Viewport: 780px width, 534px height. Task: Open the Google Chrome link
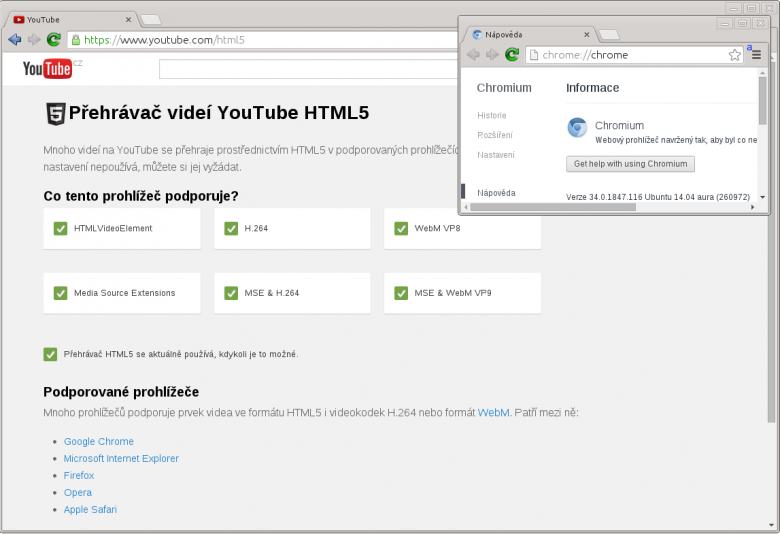point(98,441)
